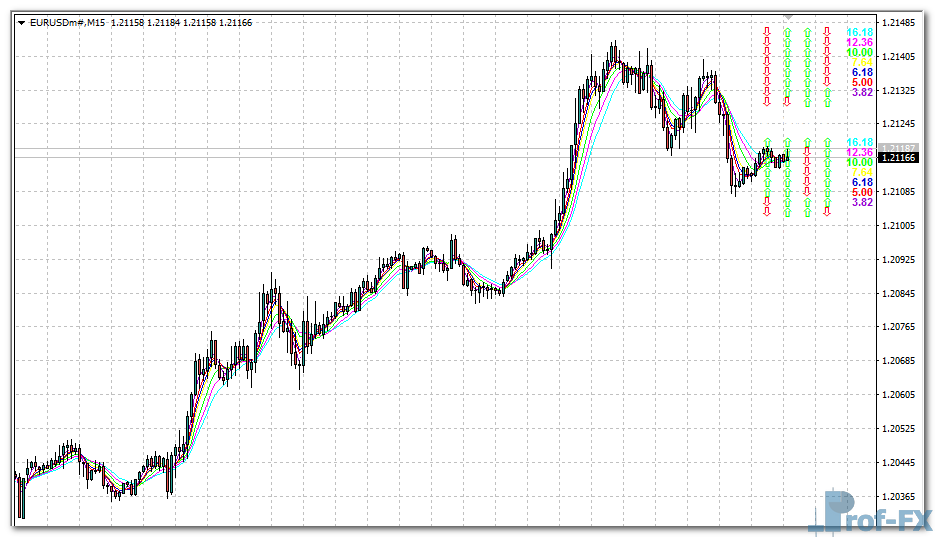Image resolution: width=935 pixels, height=537 pixels.
Task: Select the magenta 12.36 label in lower group
Action: point(859,152)
